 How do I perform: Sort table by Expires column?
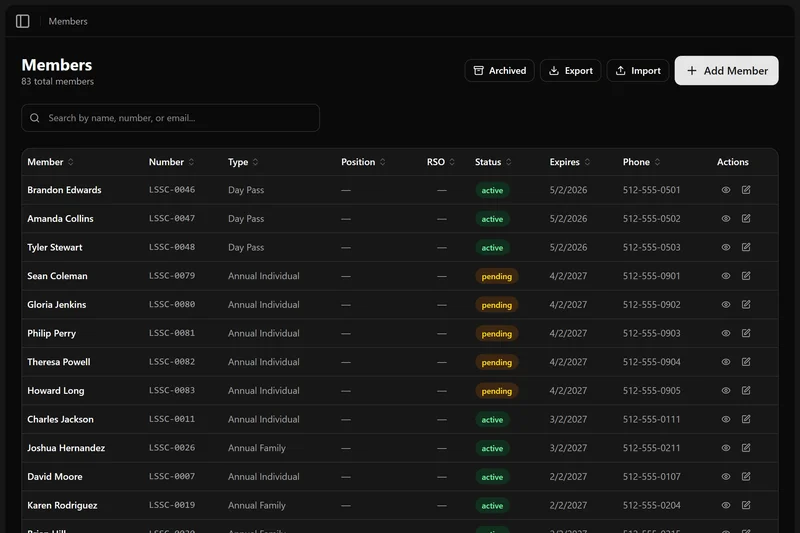(x=570, y=162)
